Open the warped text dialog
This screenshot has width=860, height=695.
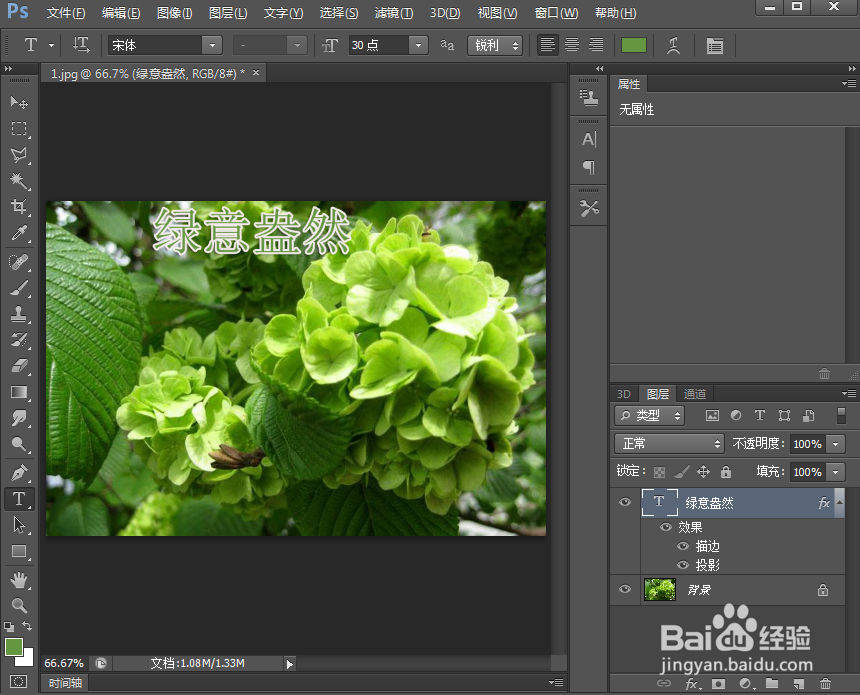tap(674, 46)
